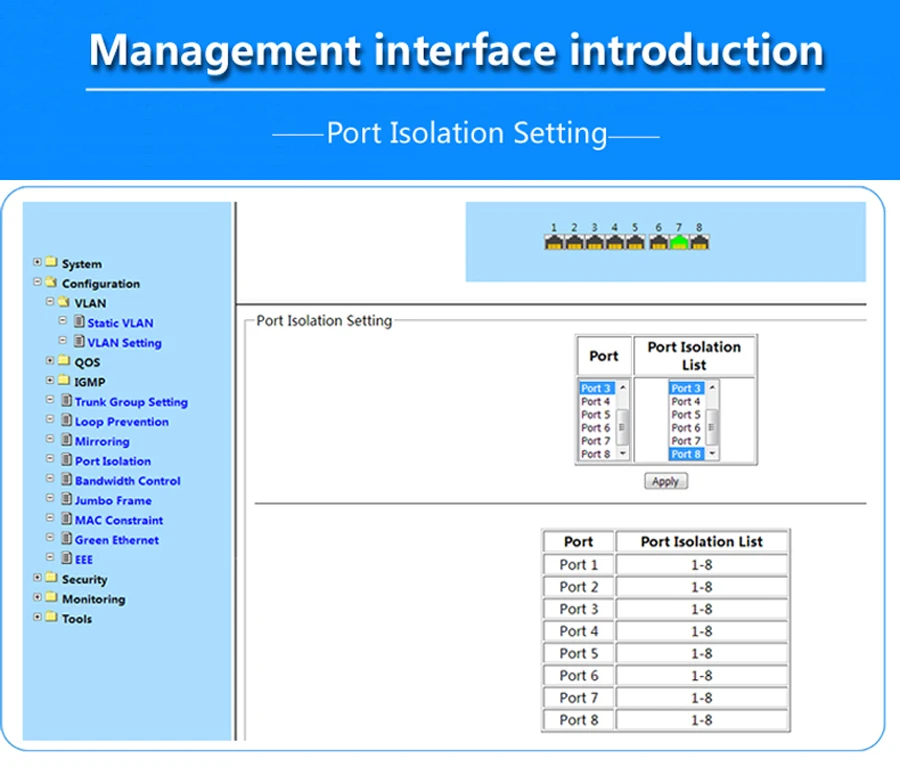The image size is (900, 767).
Task: Click port 1 jack icon
Action: click(x=554, y=242)
